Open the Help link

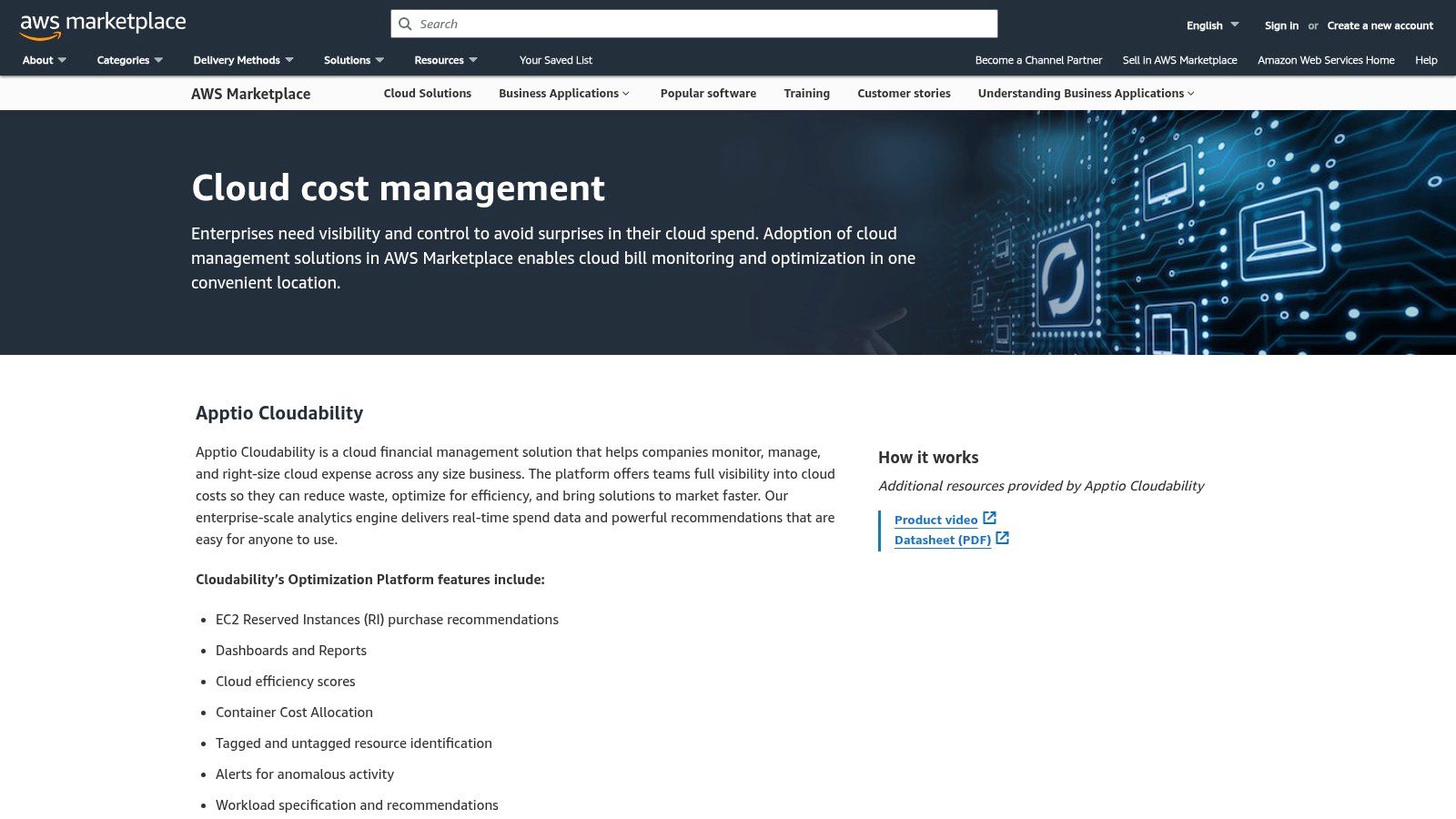pos(1426,60)
